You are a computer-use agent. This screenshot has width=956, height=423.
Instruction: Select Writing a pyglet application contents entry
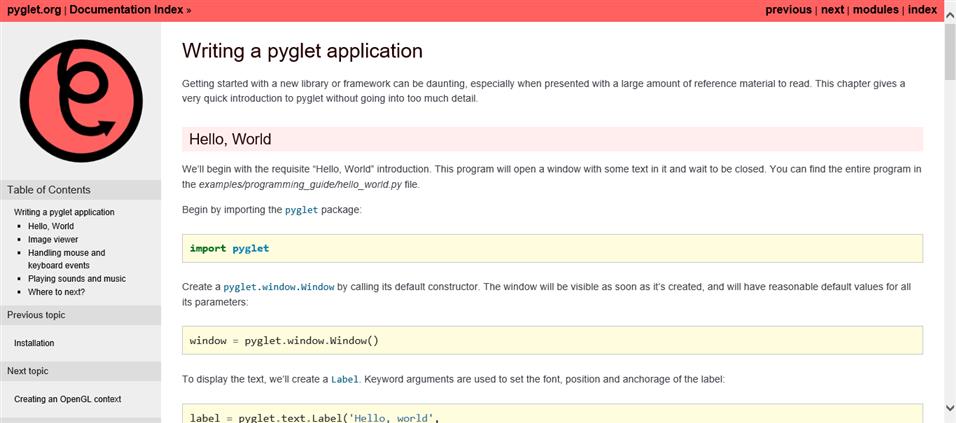click(x=64, y=212)
